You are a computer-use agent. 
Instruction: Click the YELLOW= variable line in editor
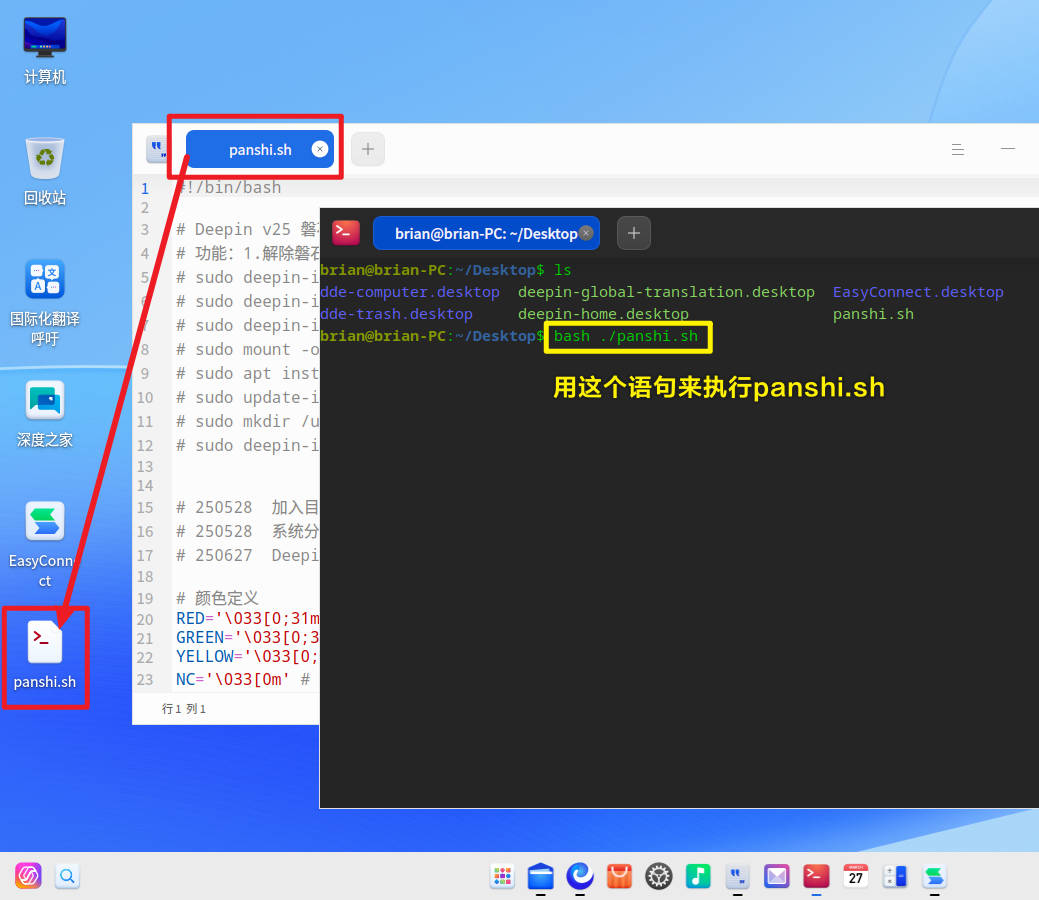click(x=247, y=657)
